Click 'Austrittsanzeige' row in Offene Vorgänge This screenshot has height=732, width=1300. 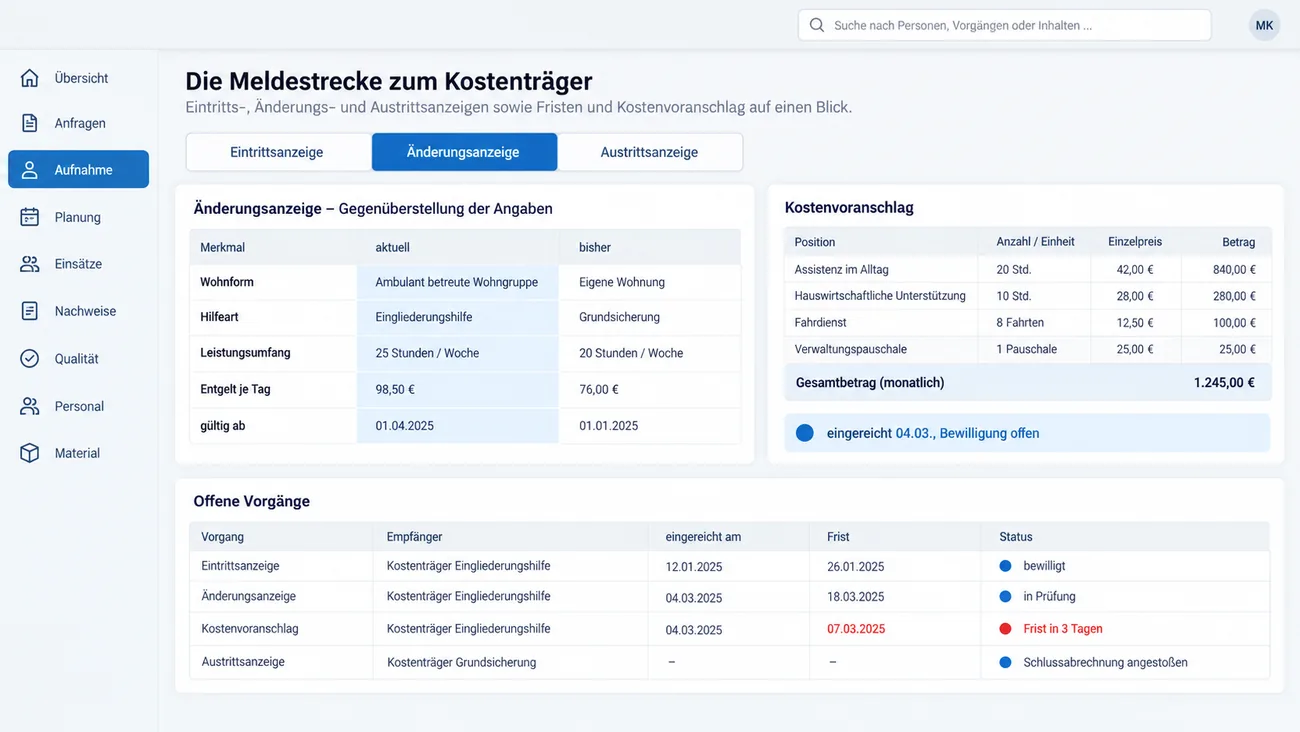pyautogui.click(x=729, y=662)
